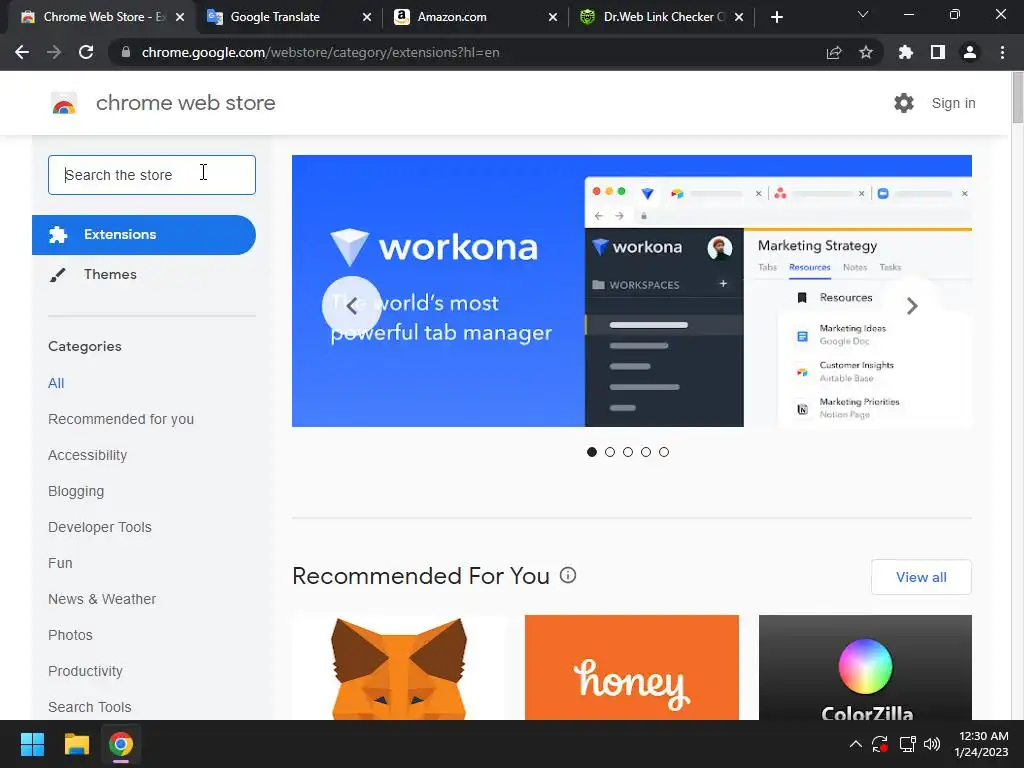The width and height of the screenshot is (1024, 768).
Task: Switch to the Amazon.com tab
Action: (x=473, y=17)
